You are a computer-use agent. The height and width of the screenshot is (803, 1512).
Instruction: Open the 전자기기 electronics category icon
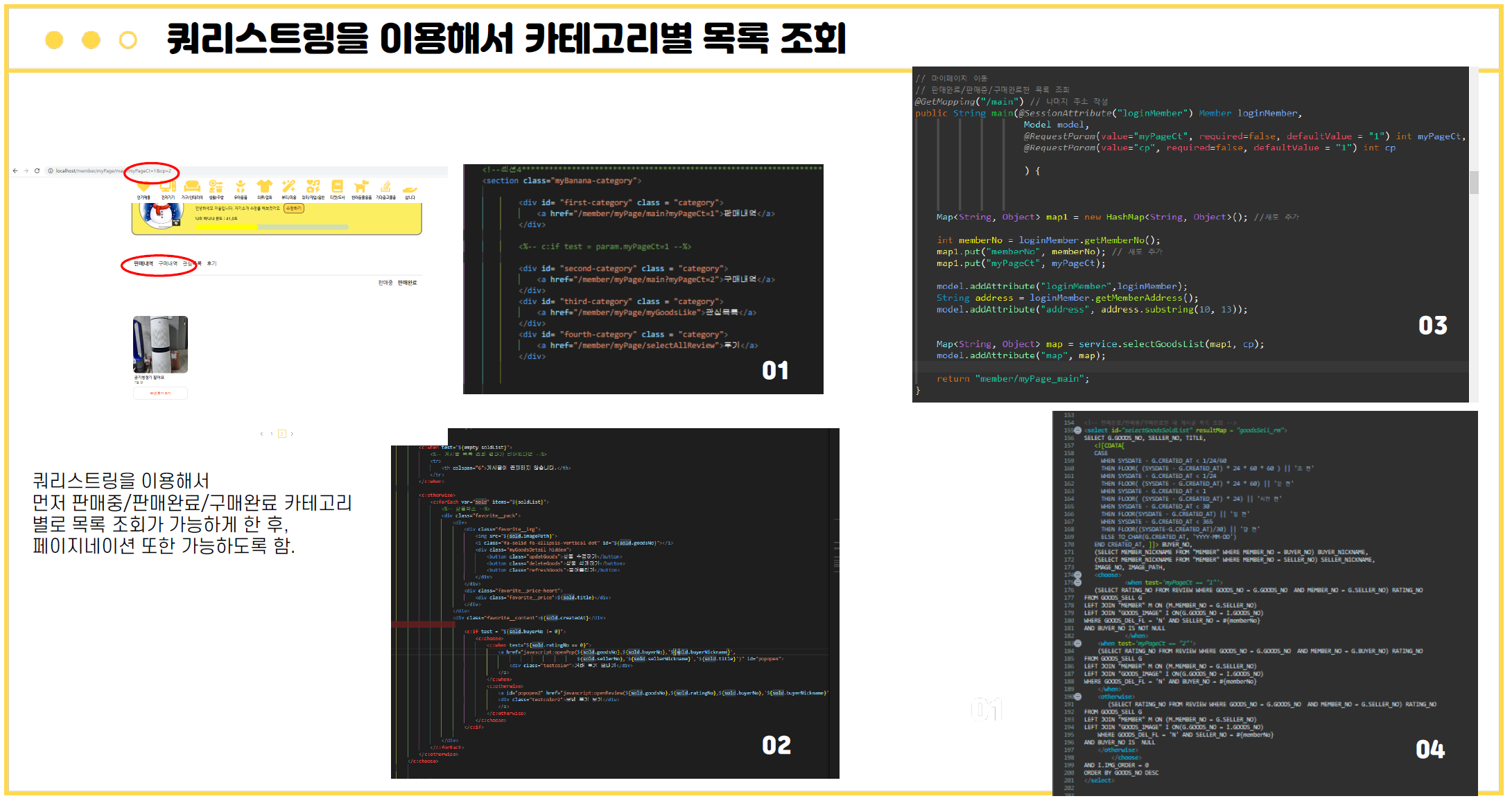(168, 186)
